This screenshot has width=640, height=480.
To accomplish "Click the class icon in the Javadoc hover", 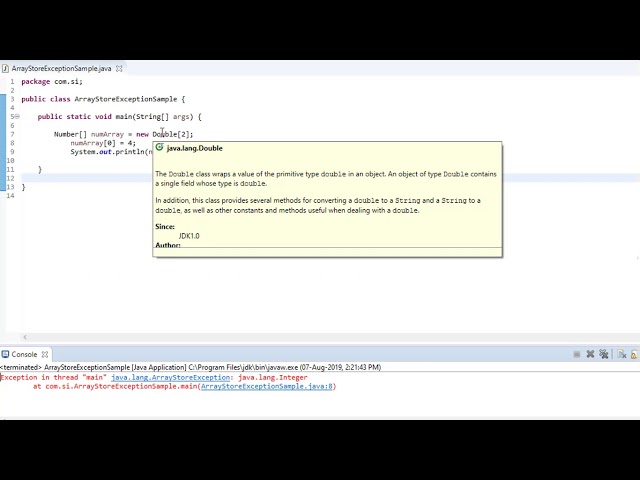I will pos(160,148).
